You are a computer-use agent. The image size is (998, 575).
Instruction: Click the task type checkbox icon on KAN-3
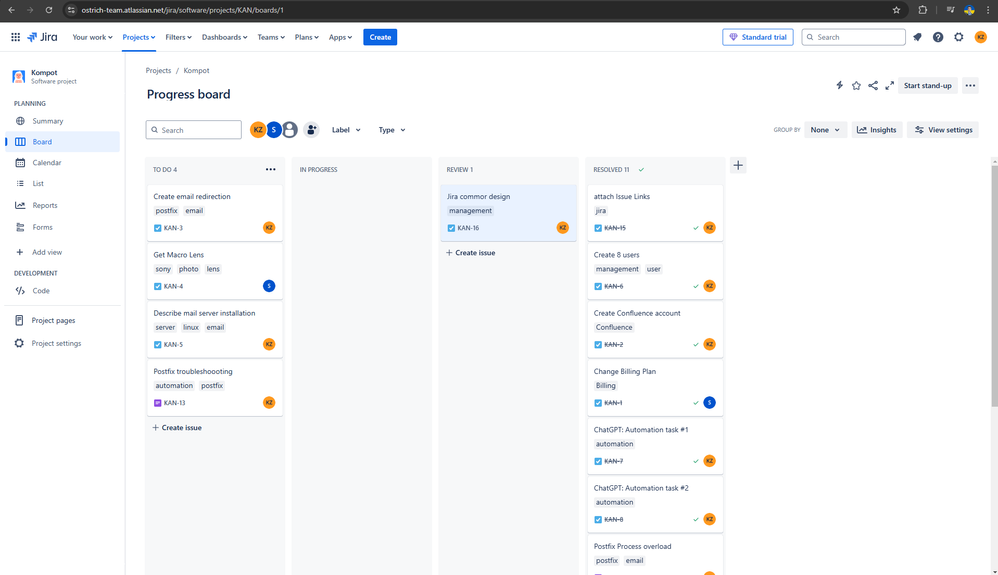157,228
